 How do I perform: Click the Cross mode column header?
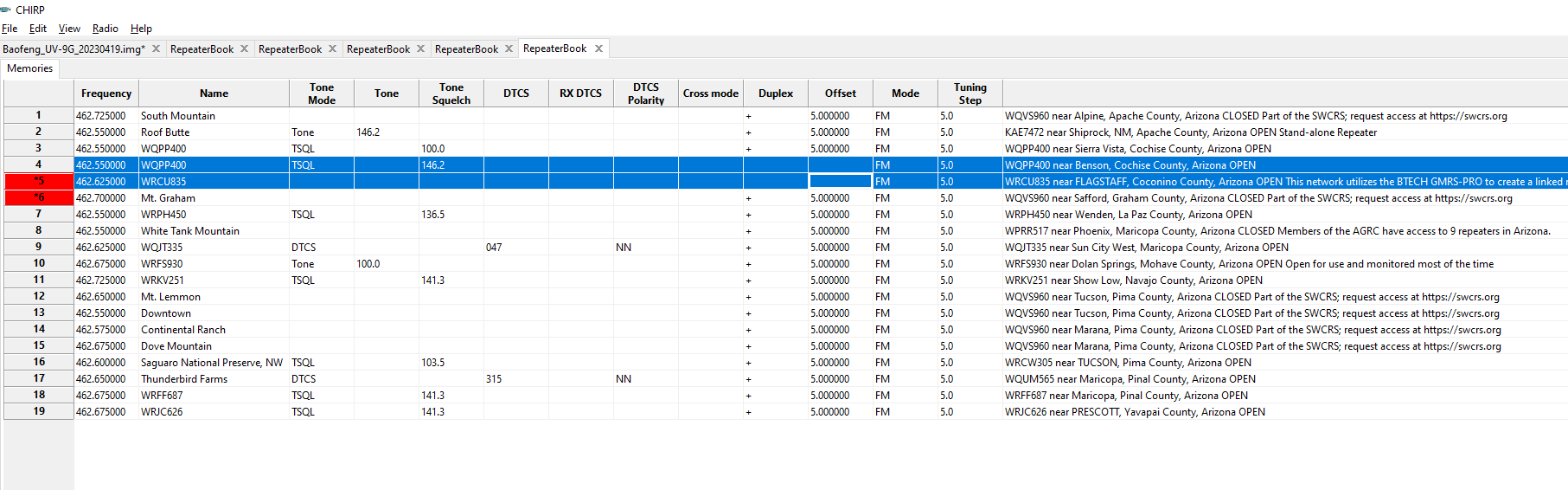(x=711, y=93)
